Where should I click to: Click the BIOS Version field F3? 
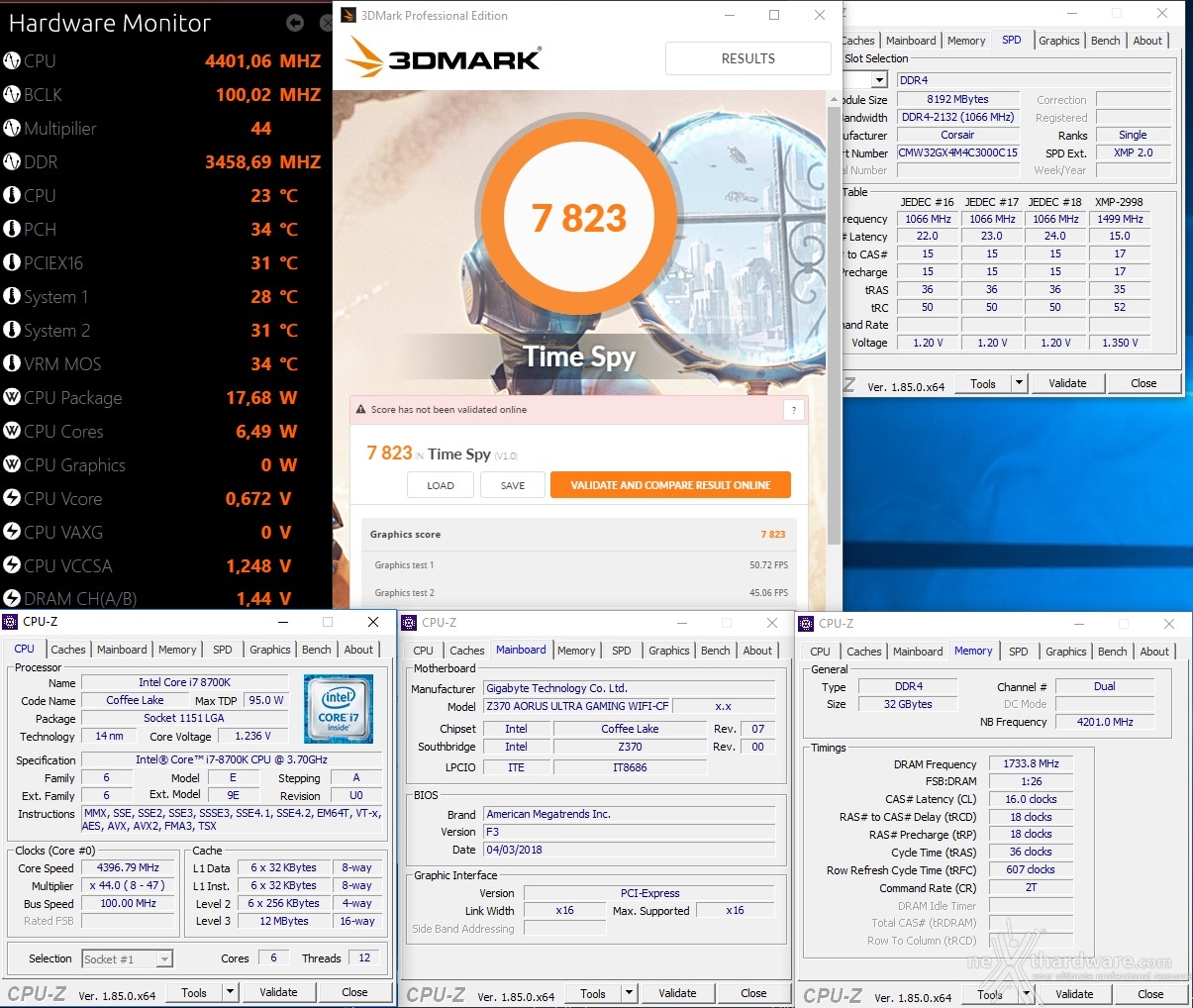[630, 832]
